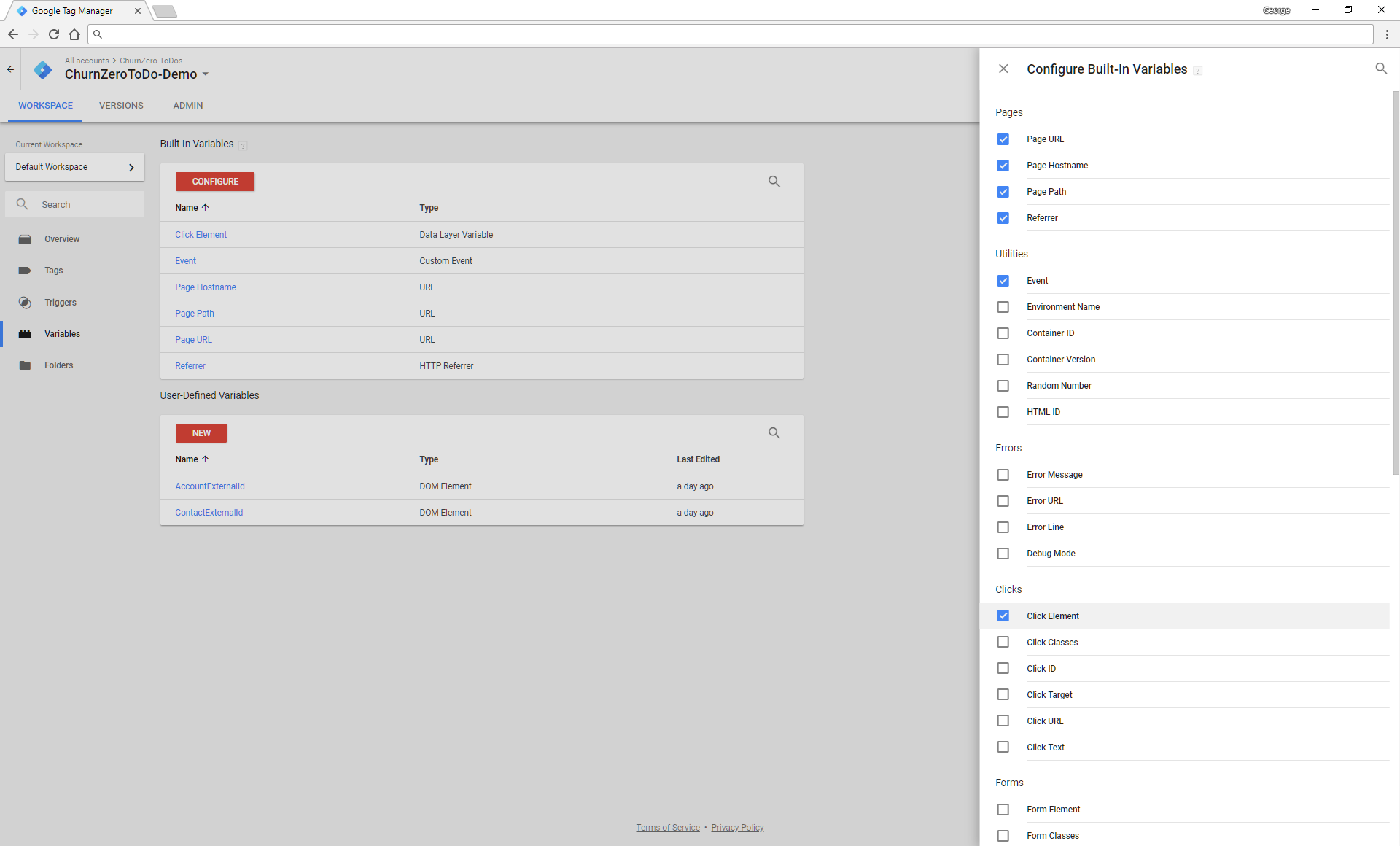Enable the Click URL variable
This screenshot has width=1400, height=846.
click(x=1003, y=721)
